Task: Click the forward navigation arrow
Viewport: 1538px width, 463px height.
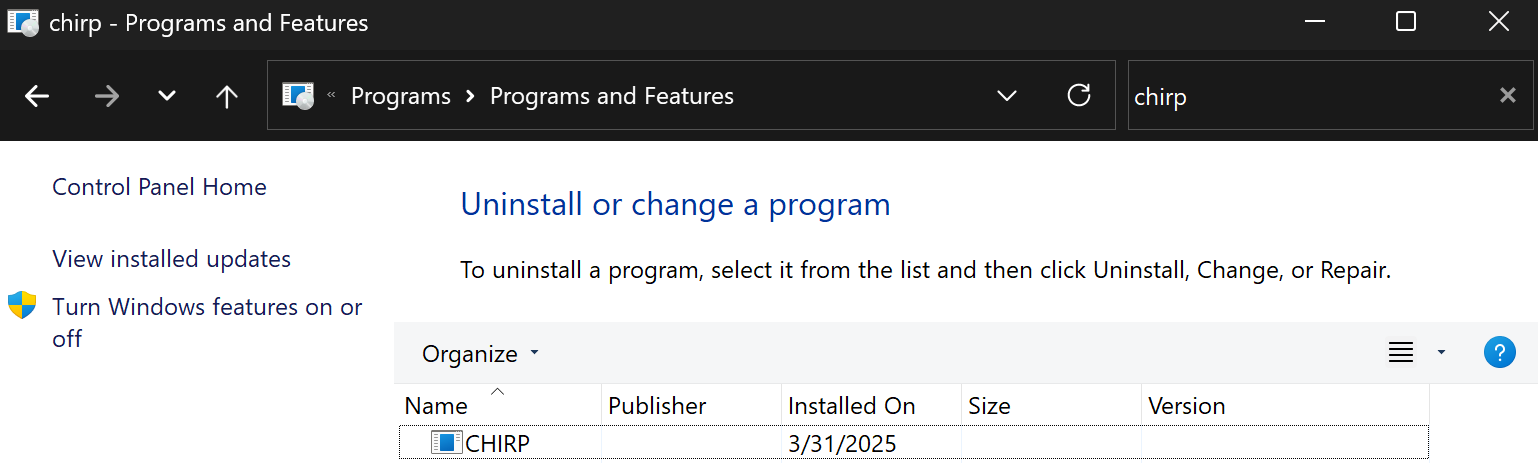Action: click(x=106, y=96)
